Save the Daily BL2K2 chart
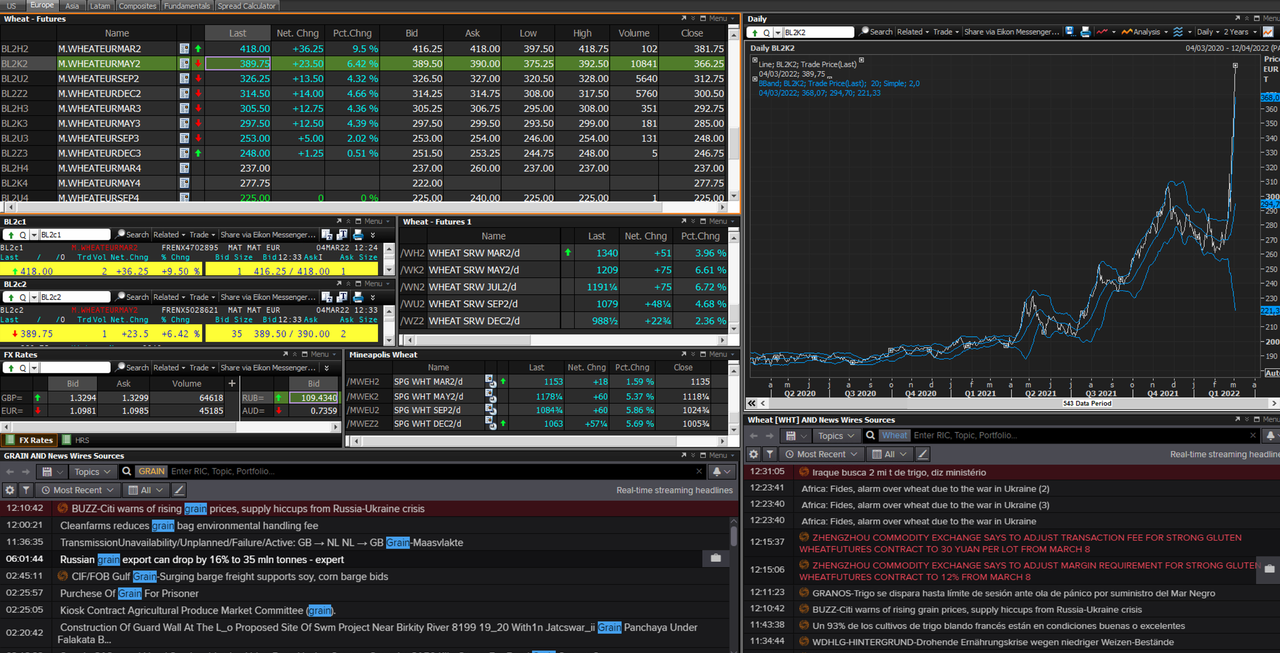The width and height of the screenshot is (1280, 653). pyautogui.click(x=1070, y=32)
